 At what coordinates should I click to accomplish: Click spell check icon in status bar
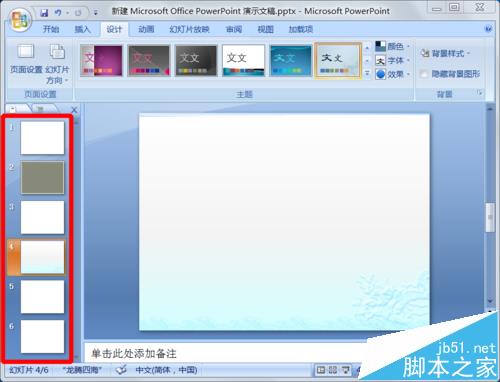point(121,370)
